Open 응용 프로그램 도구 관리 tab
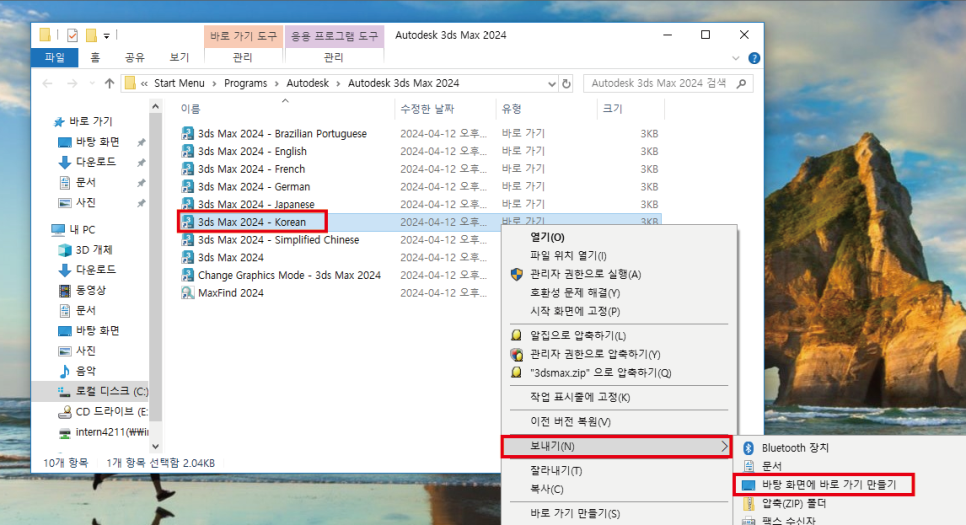Screen dimensions: 966x525 click(333, 57)
